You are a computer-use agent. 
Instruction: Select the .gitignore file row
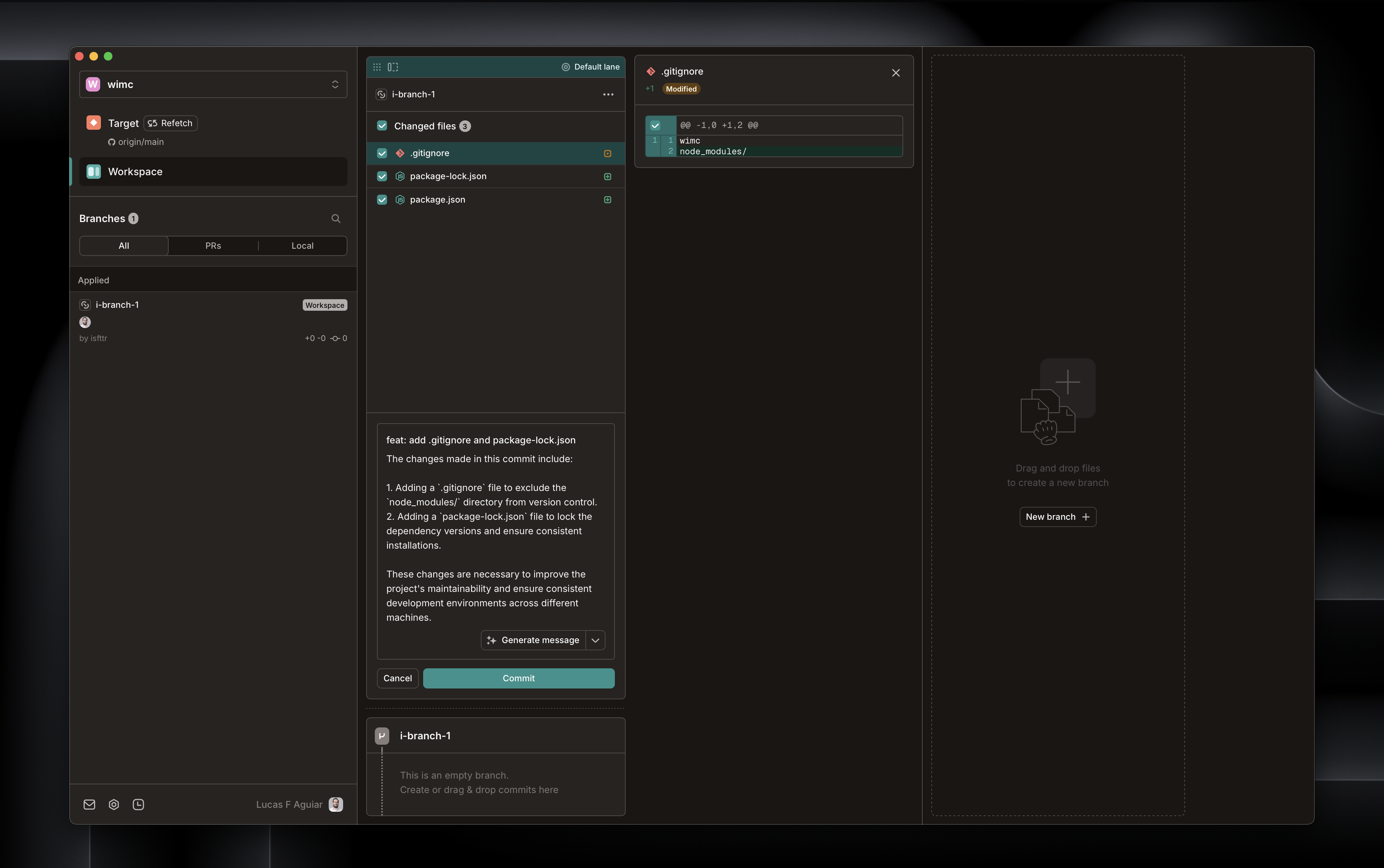pos(496,153)
